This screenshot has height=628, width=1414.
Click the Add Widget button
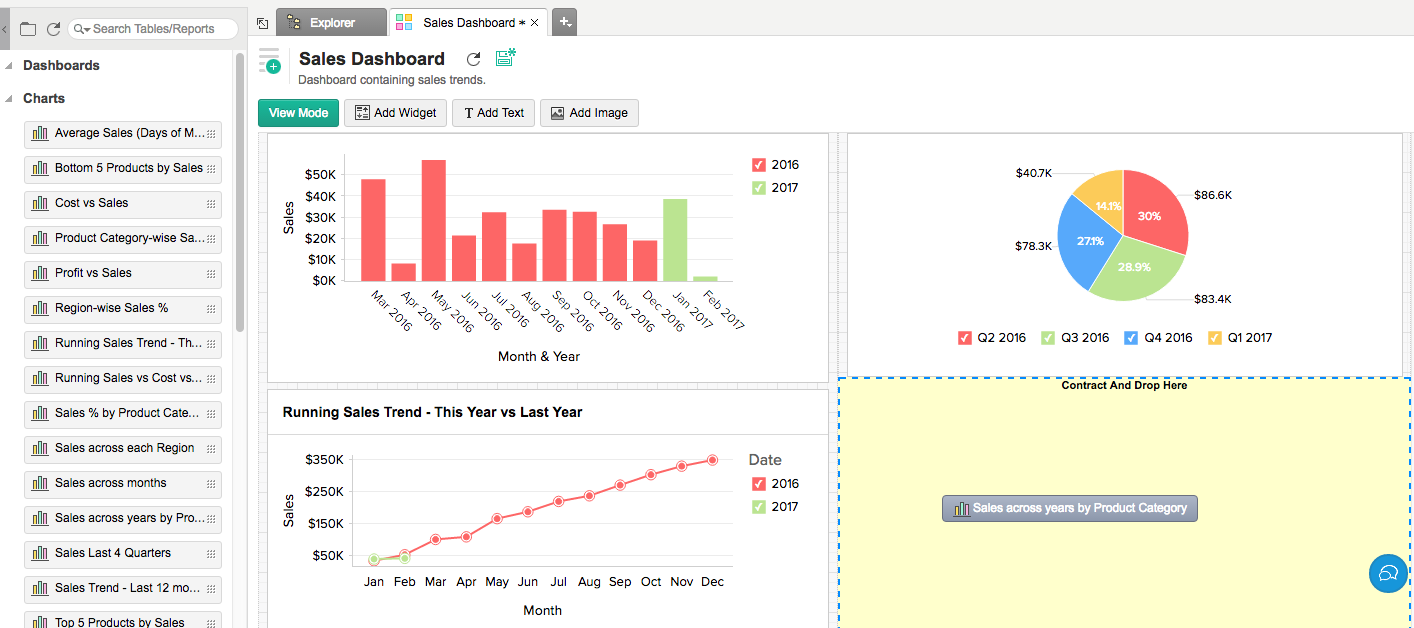click(396, 113)
